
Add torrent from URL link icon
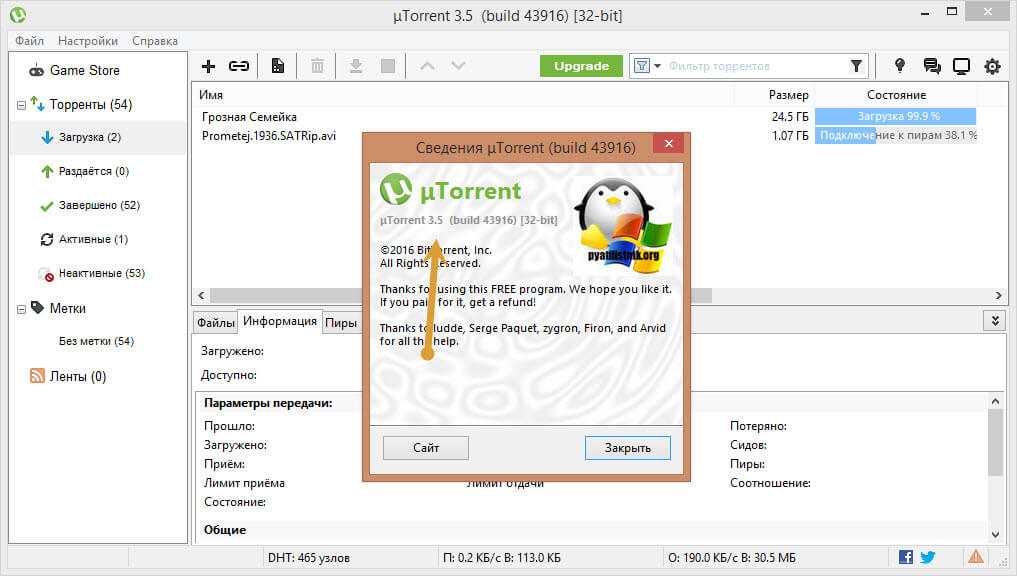click(x=239, y=66)
